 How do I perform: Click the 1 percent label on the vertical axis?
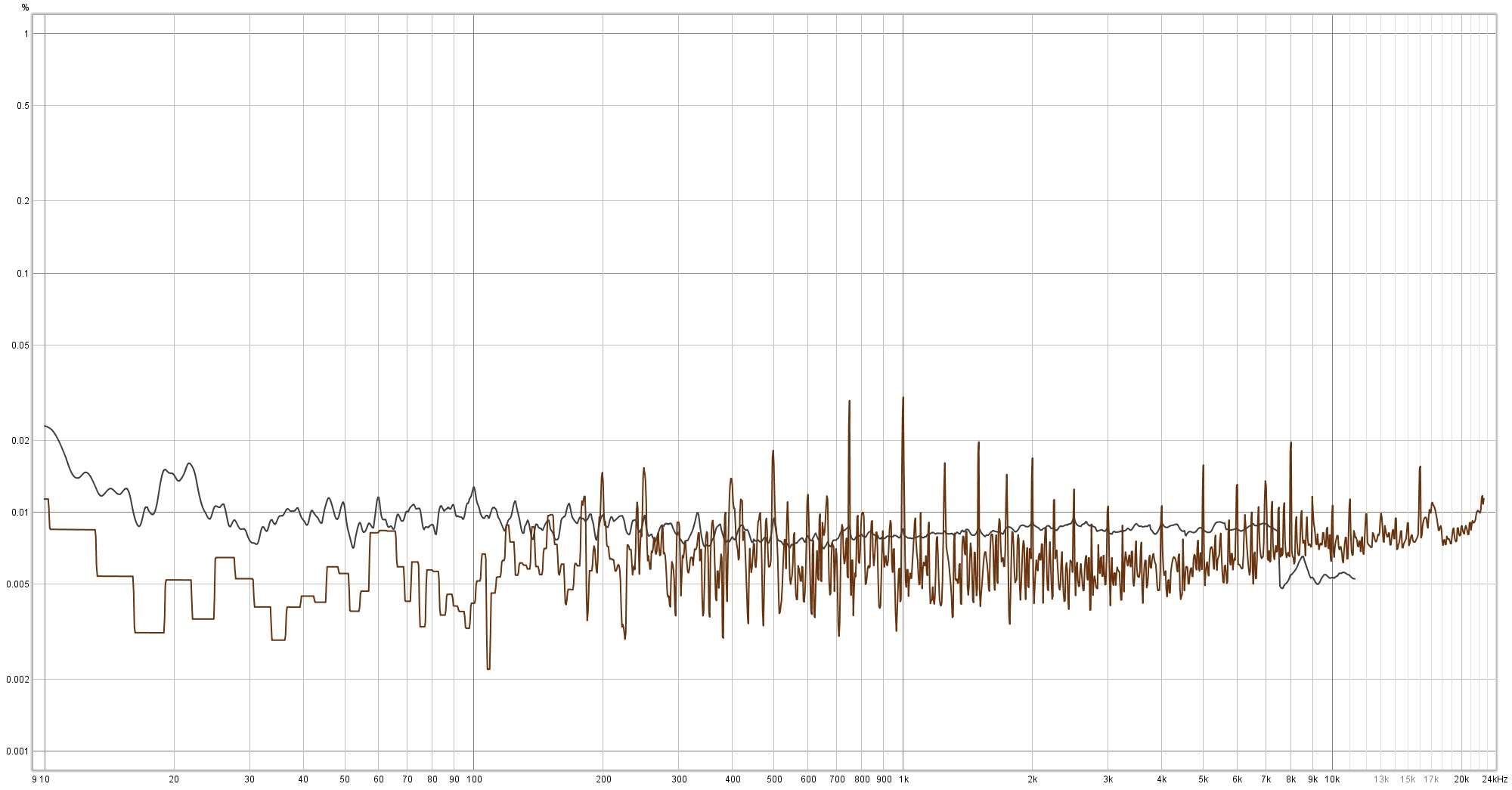[x=26, y=34]
